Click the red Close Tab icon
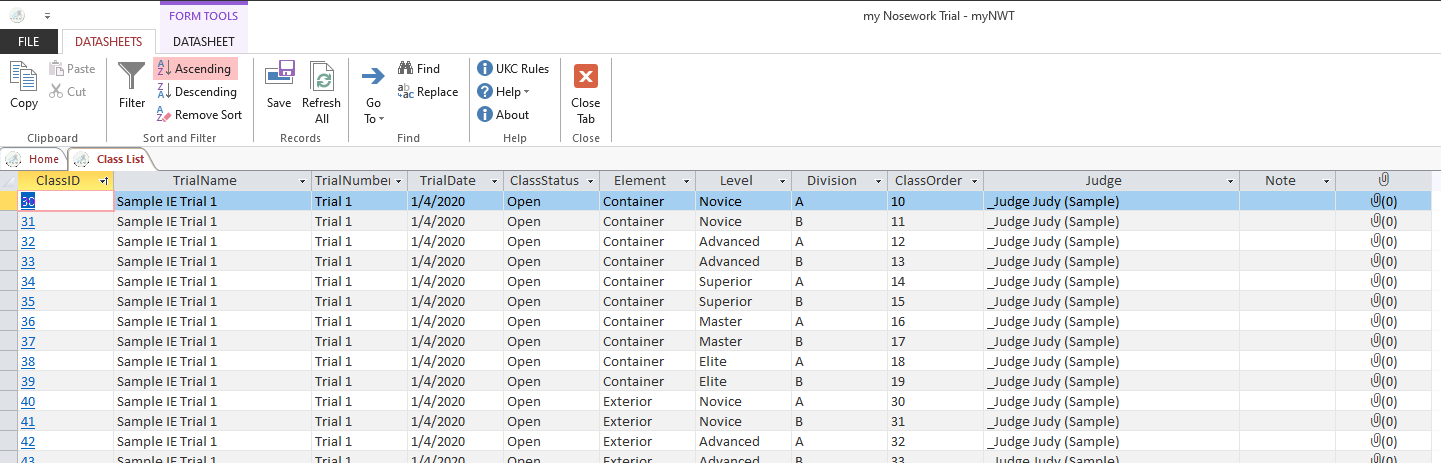The width and height of the screenshot is (1441, 463). [x=586, y=76]
